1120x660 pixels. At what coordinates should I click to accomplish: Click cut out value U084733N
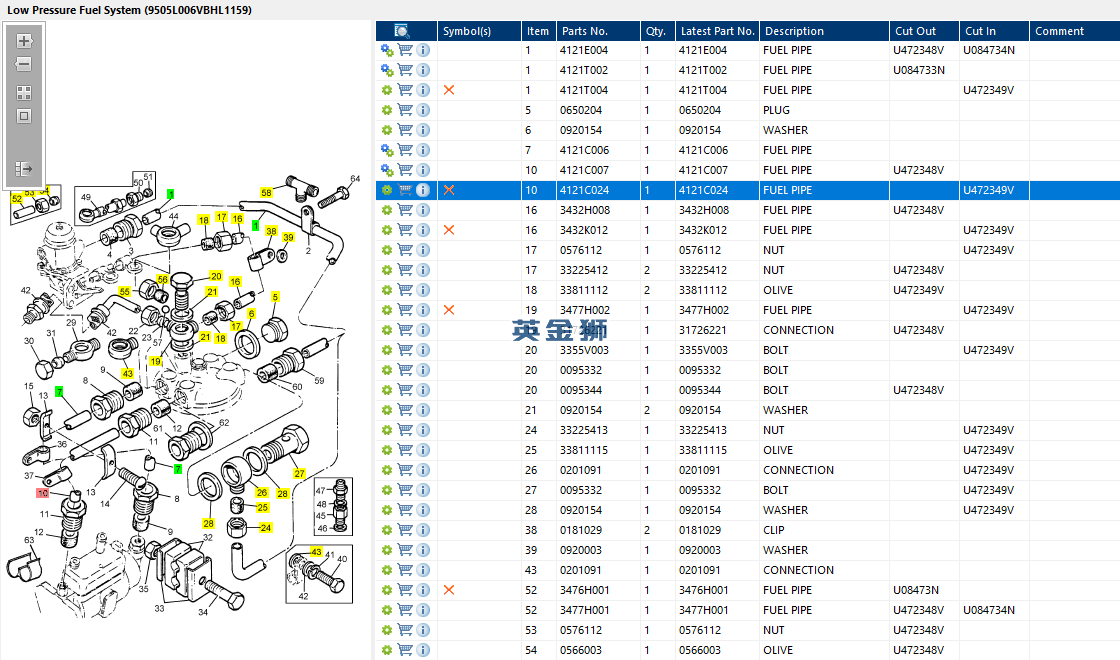coord(919,70)
